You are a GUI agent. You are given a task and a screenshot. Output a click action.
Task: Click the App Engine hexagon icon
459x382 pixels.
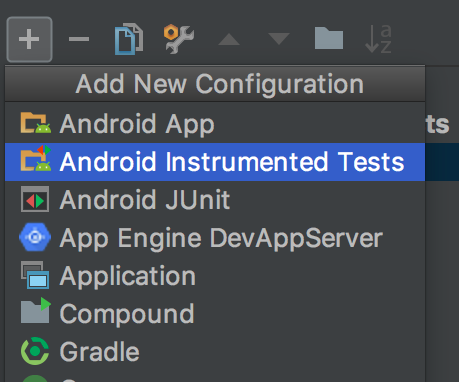click(x=35, y=237)
